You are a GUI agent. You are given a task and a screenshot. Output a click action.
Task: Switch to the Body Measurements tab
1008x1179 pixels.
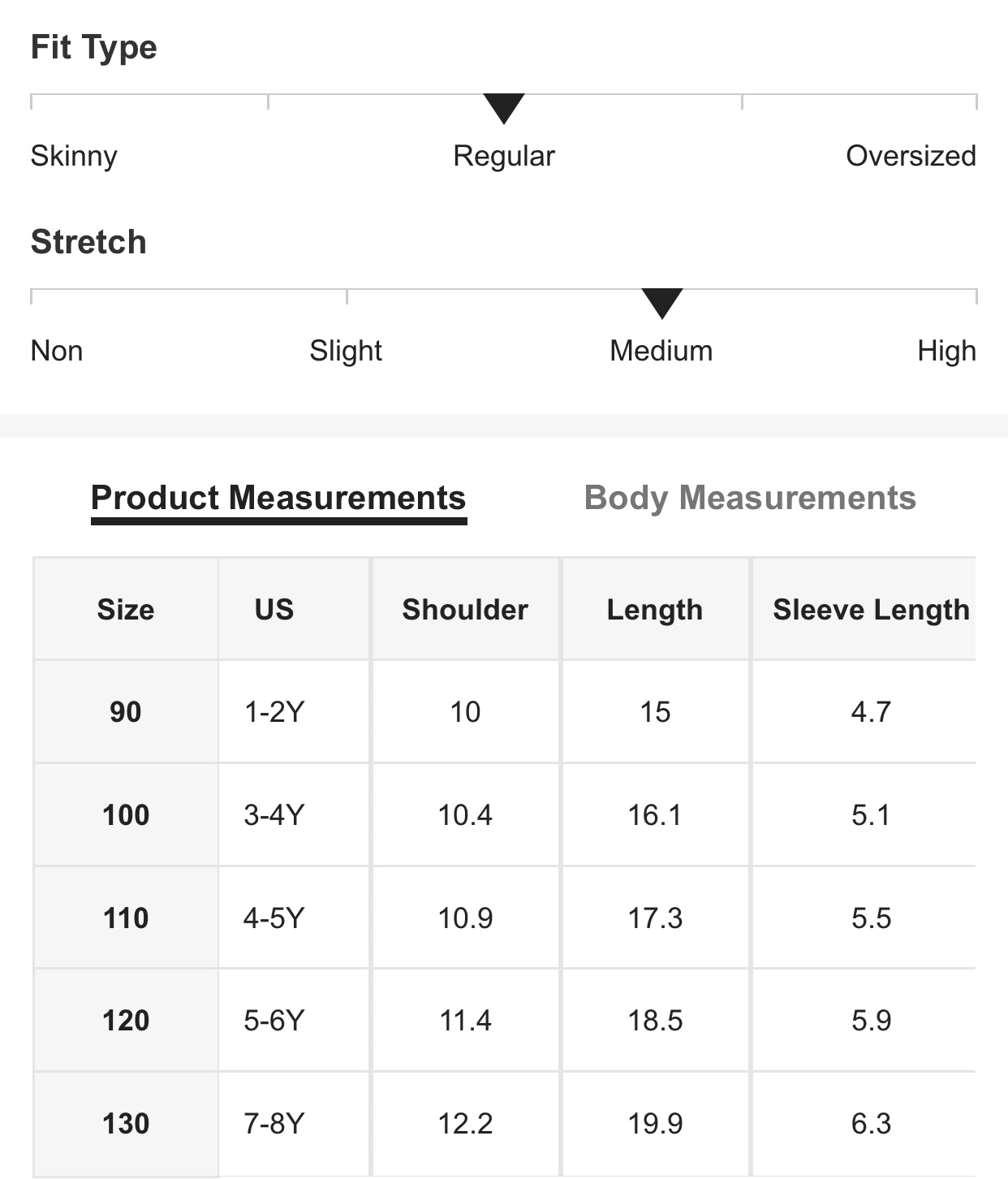750,498
